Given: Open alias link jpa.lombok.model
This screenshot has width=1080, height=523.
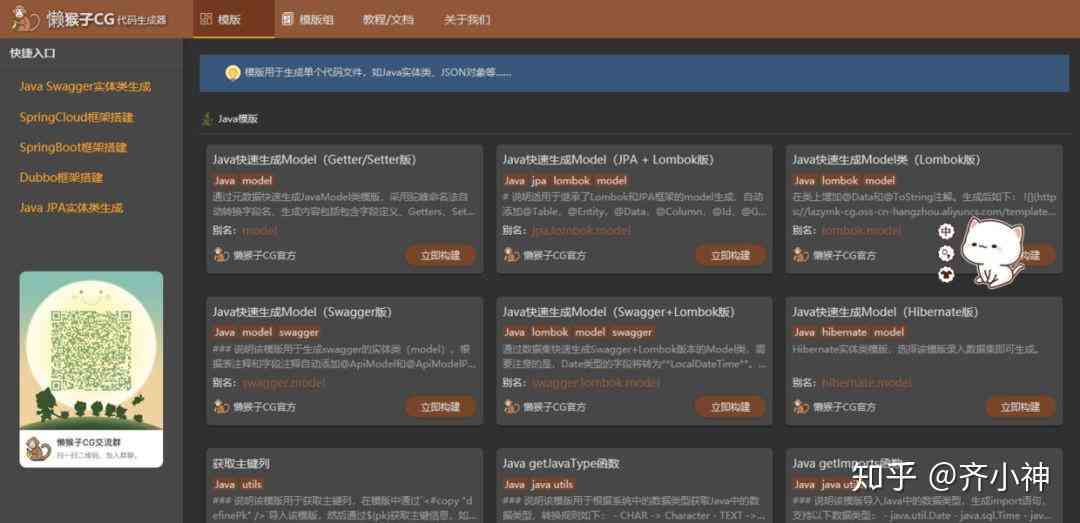Looking at the screenshot, I should point(581,231).
